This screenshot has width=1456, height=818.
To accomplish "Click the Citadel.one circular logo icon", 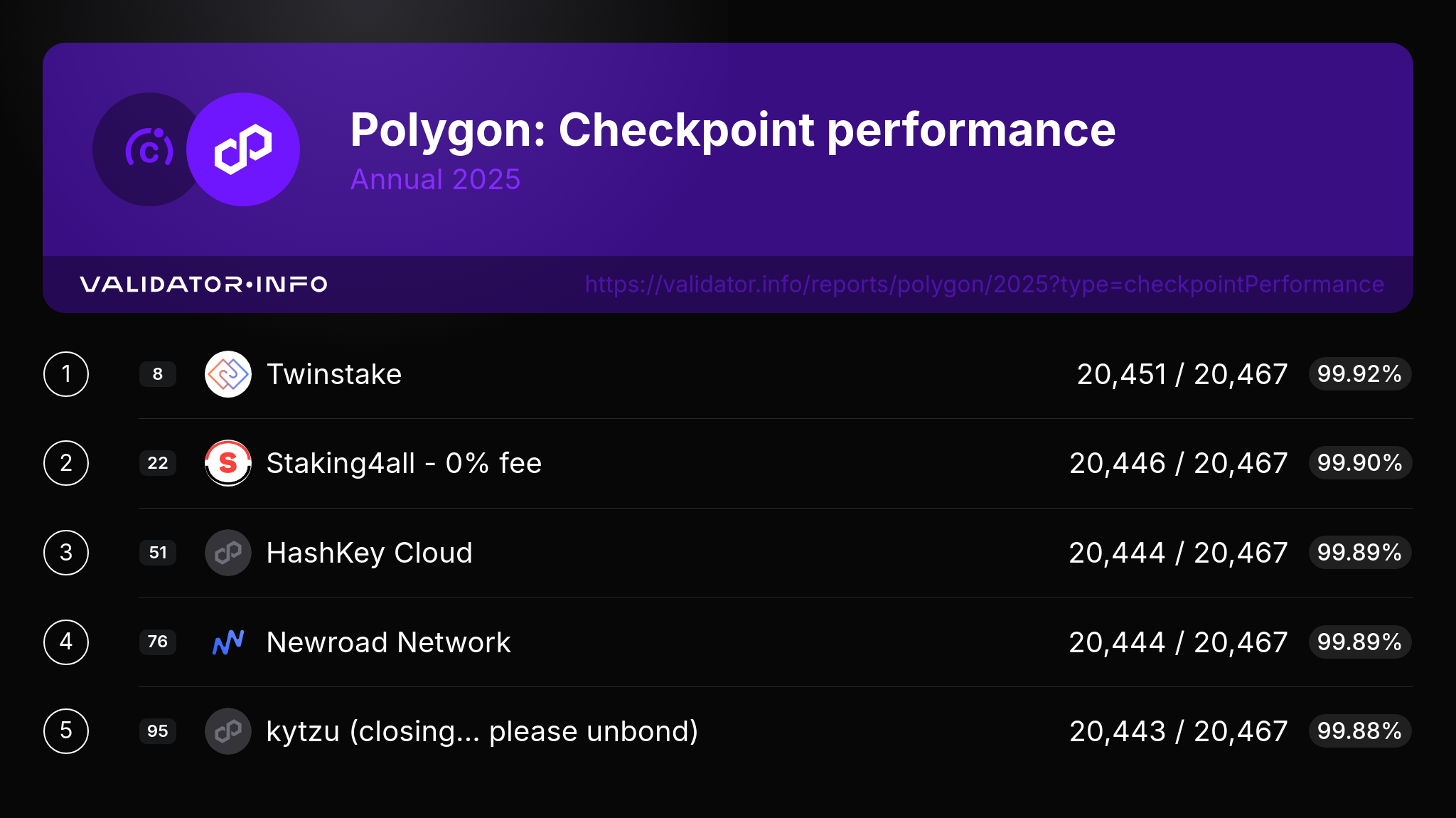I will [148, 149].
